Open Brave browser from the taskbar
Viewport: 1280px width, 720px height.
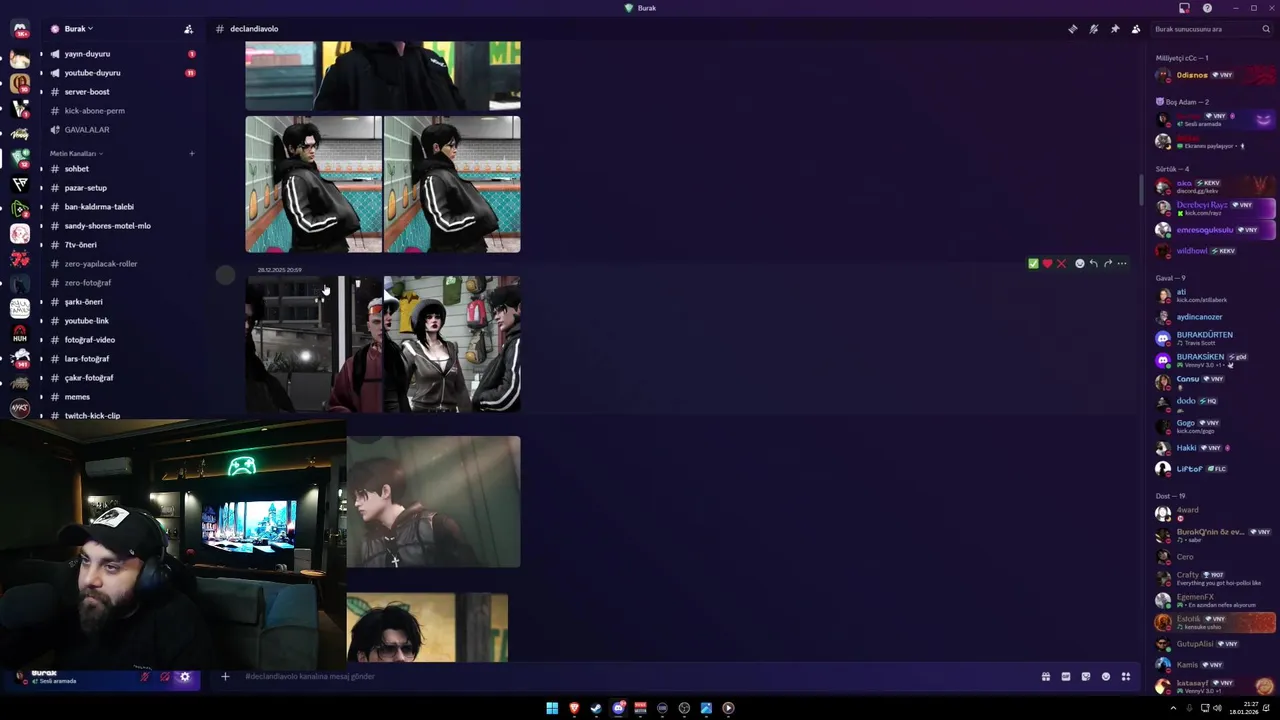click(574, 708)
